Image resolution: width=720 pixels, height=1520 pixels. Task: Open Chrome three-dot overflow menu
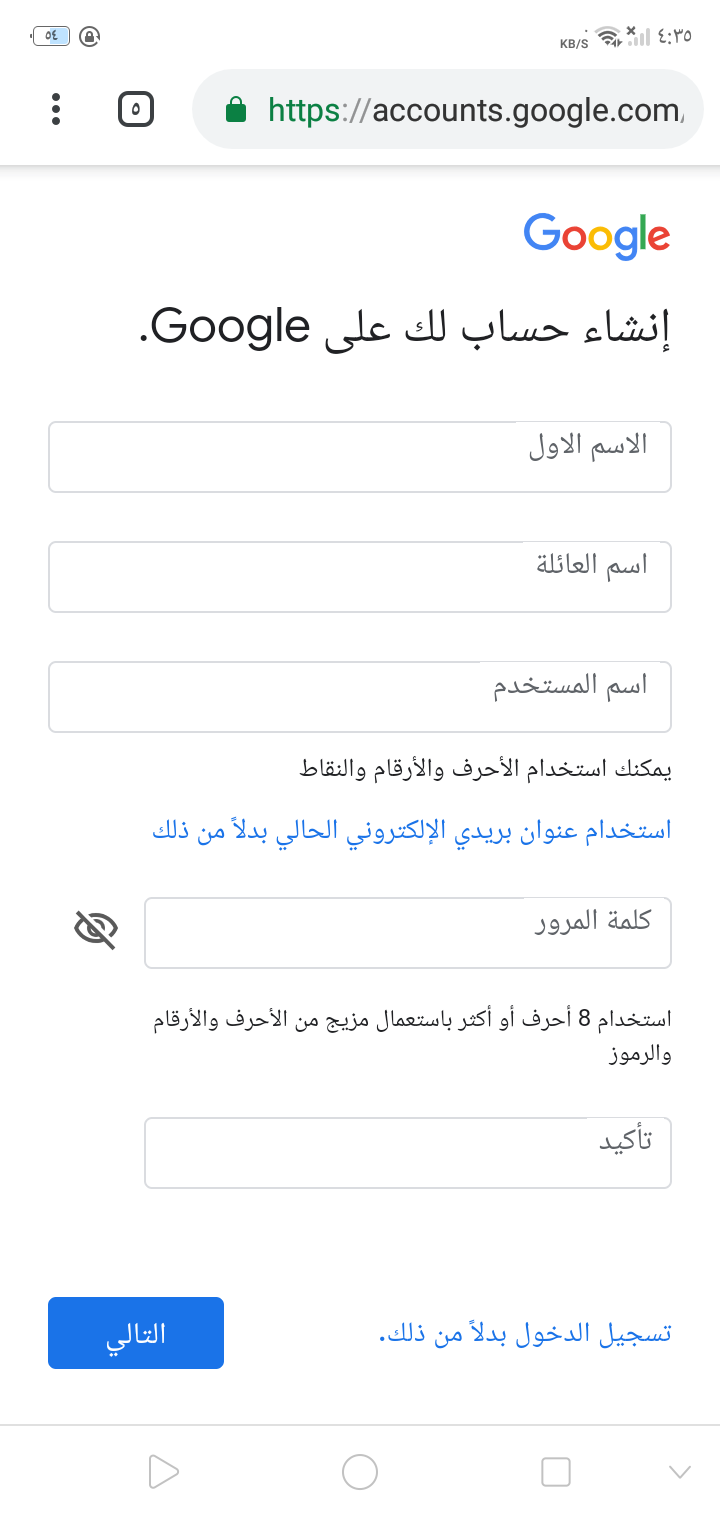coord(56,109)
